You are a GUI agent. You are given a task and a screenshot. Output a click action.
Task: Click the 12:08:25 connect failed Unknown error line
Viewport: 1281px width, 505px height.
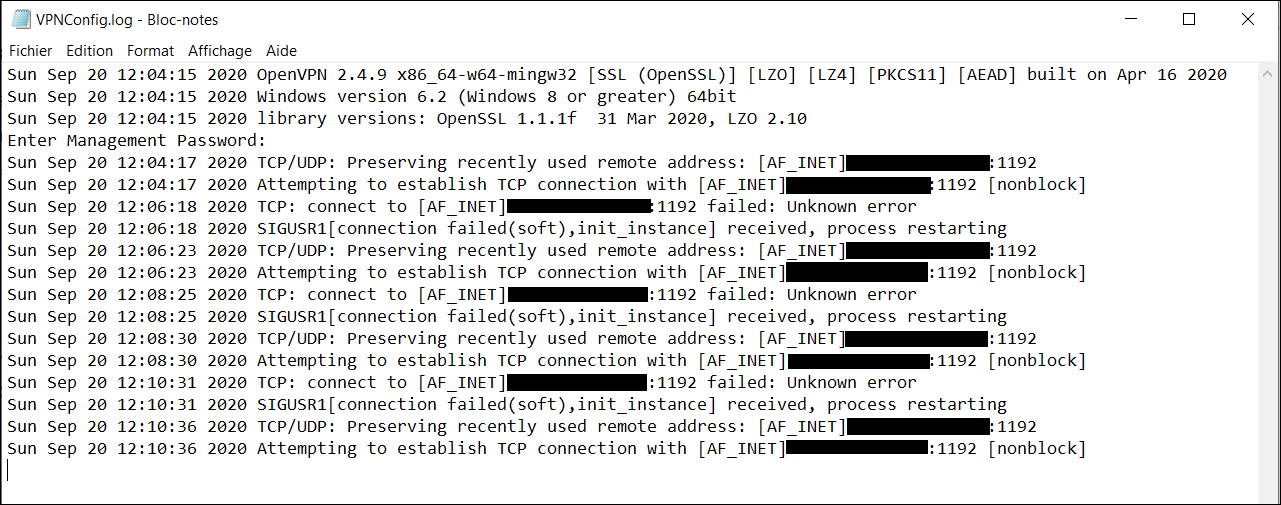click(x=461, y=294)
